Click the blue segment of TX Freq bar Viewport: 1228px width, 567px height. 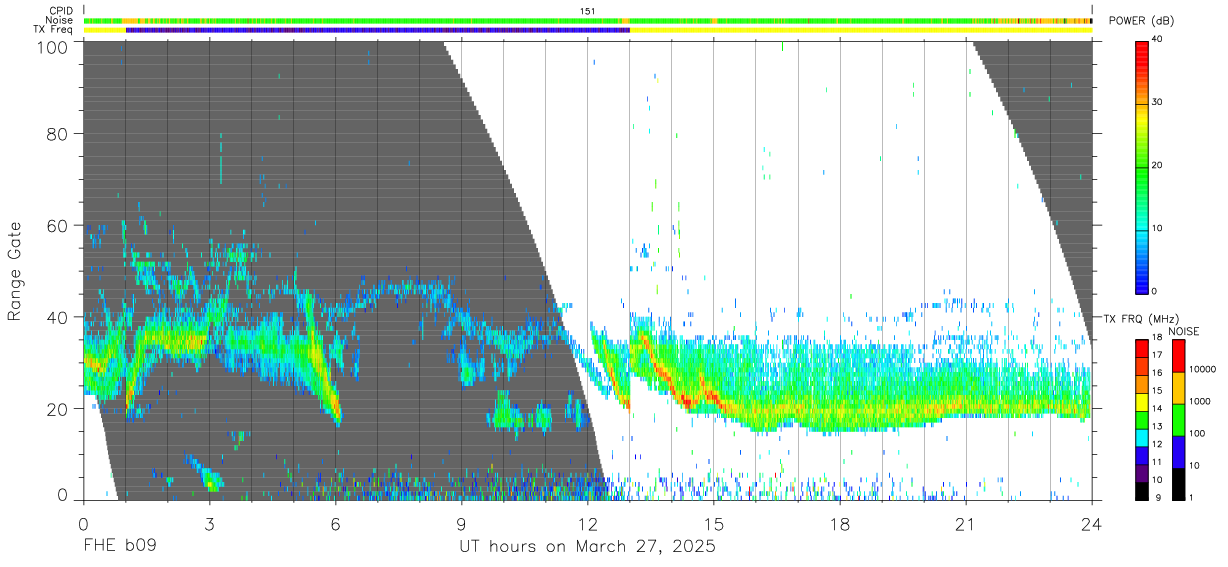tap(378, 30)
